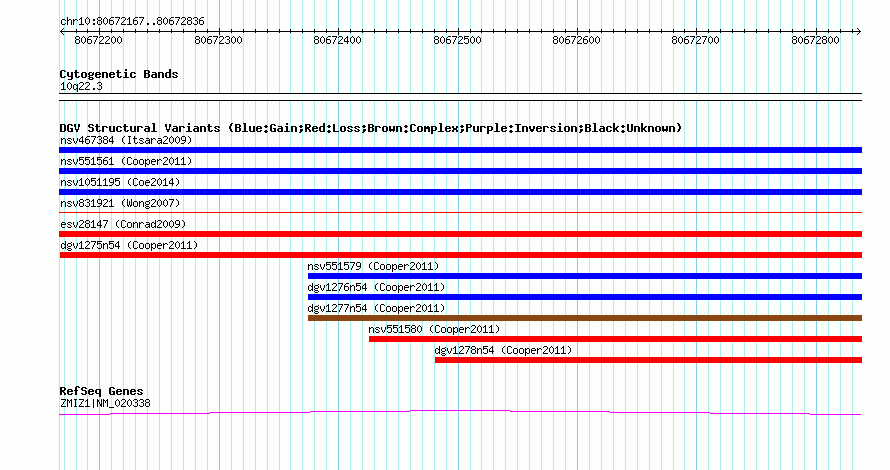Click the red dgv1278n54 loss bar
The width and height of the screenshot is (890, 470).
pos(648,360)
